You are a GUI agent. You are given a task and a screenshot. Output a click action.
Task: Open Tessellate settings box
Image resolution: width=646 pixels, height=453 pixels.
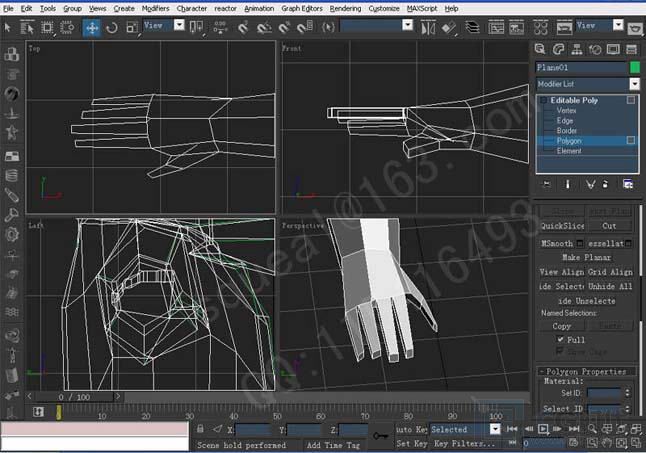point(628,243)
